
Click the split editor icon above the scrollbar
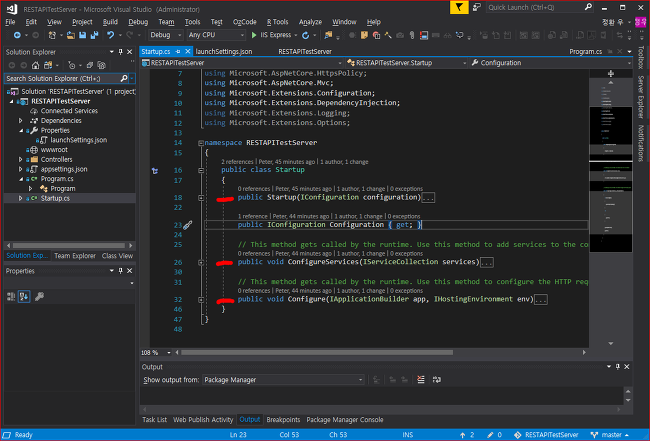(x=611, y=74)
